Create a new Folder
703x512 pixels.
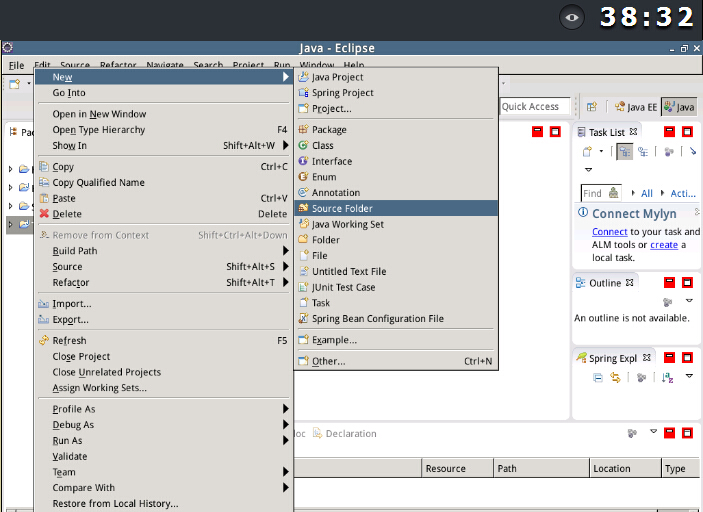tap(396, 240)
